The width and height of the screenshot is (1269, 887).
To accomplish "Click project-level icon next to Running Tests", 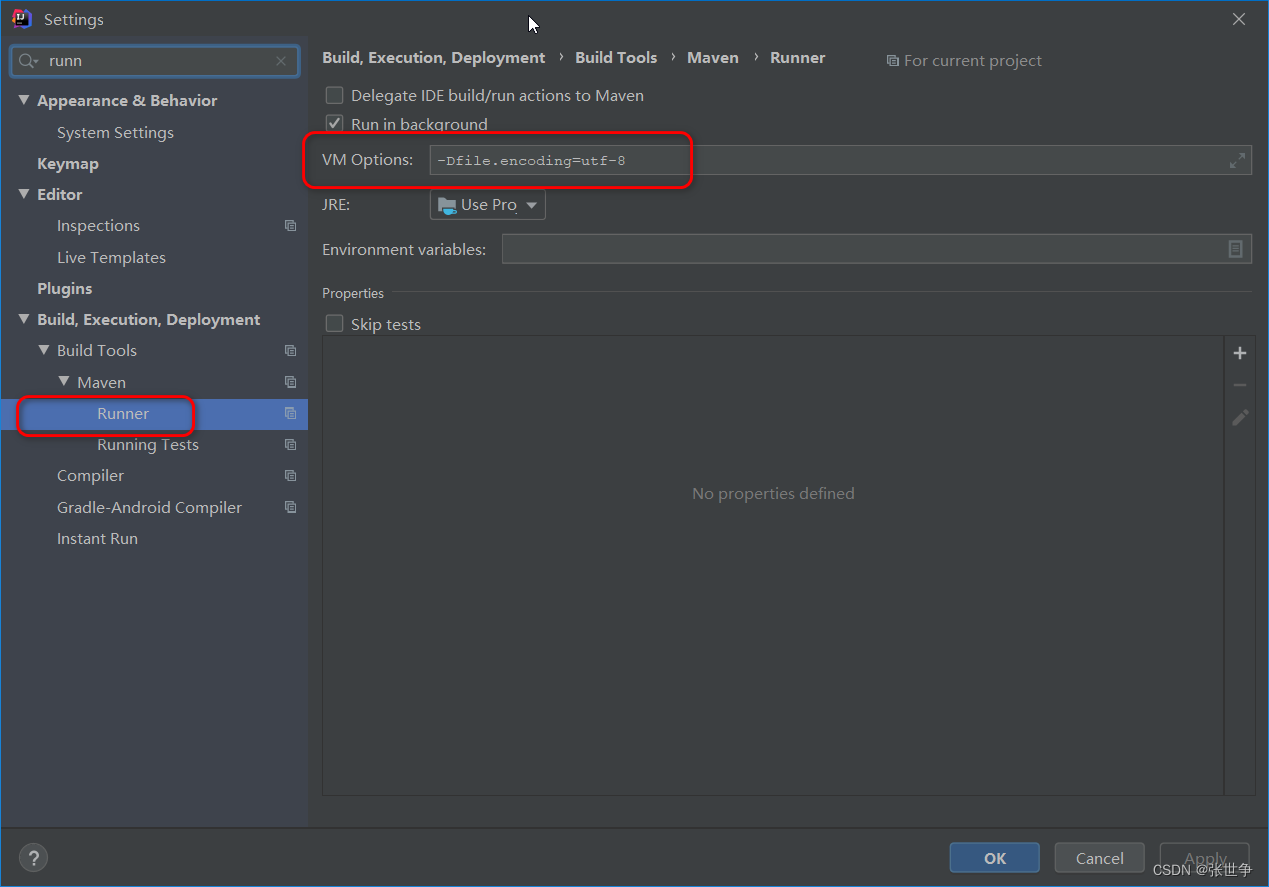I will (290, 445).
